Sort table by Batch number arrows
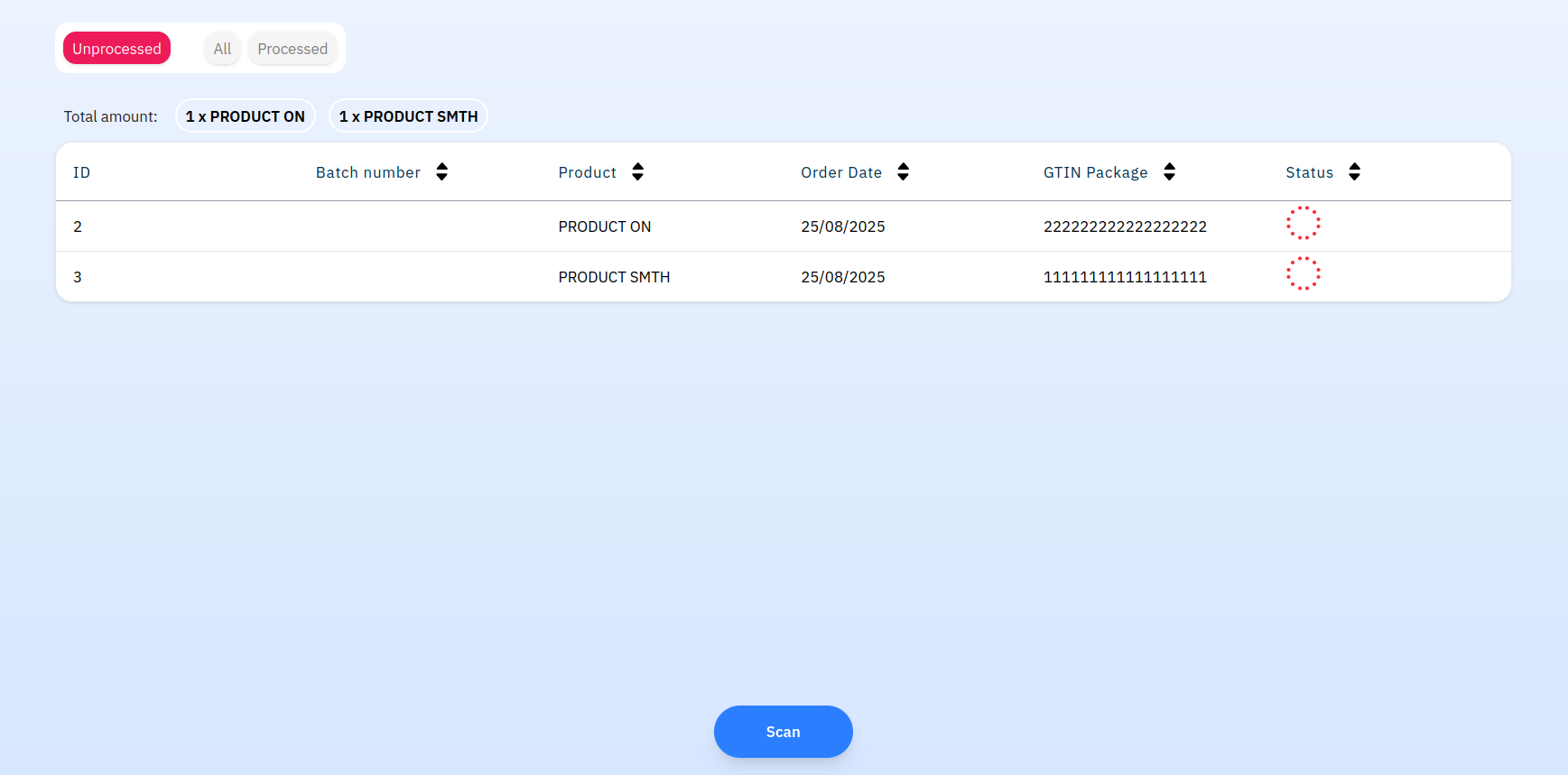This screenshot has width=1568, height=775. tap(441, 172)
